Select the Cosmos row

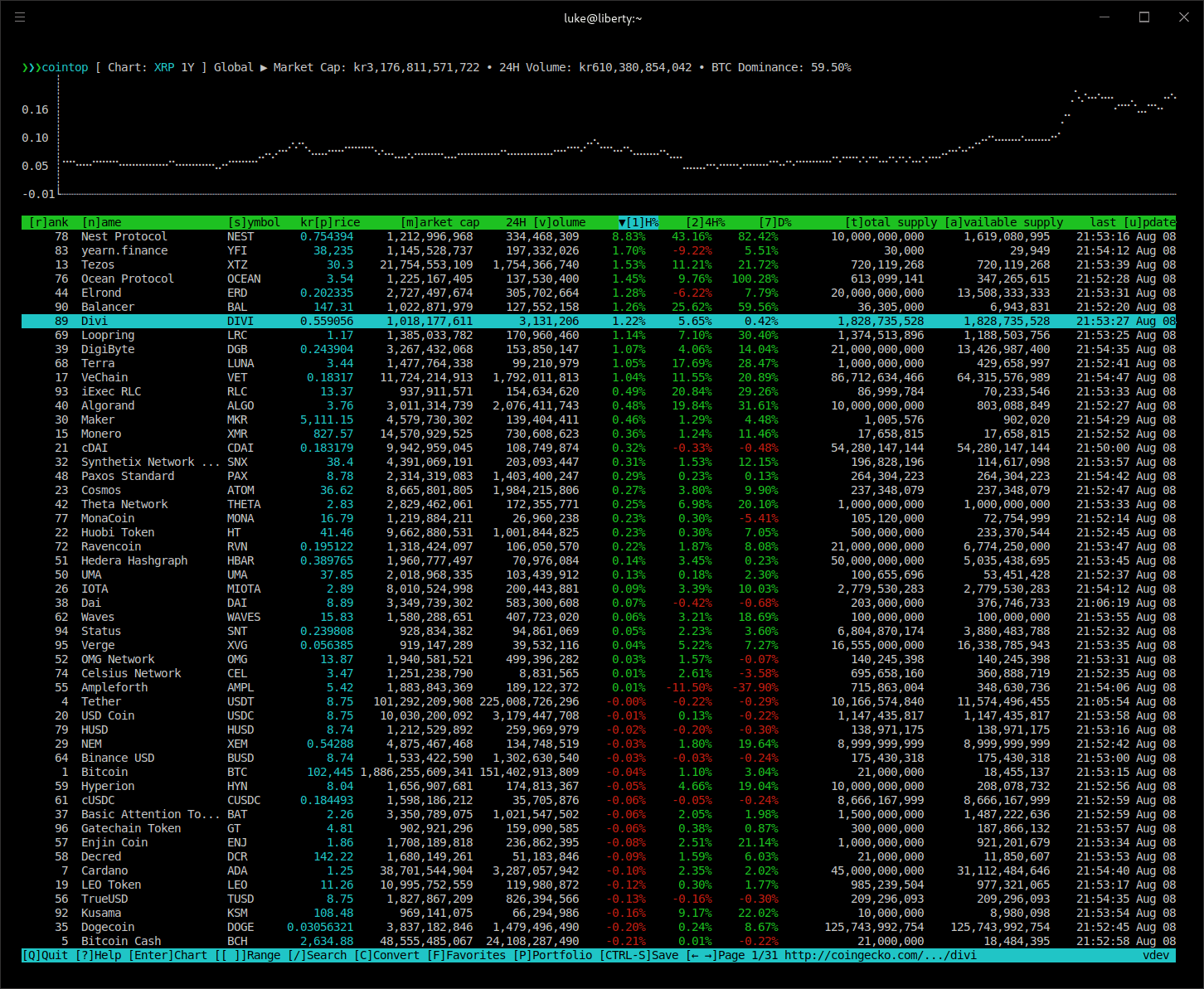click(x=599, y=490)
